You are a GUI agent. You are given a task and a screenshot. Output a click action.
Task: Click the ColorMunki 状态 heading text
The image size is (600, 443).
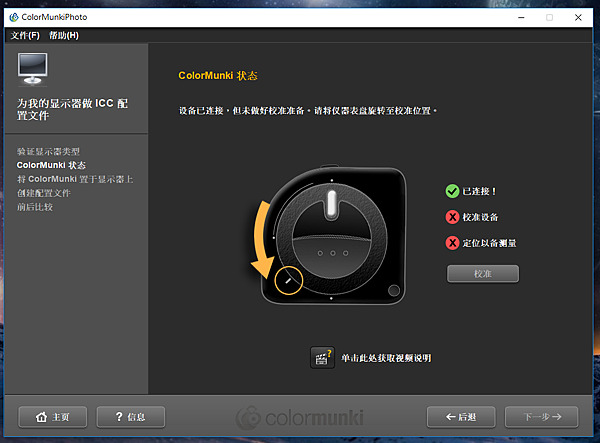click(218, 76)
